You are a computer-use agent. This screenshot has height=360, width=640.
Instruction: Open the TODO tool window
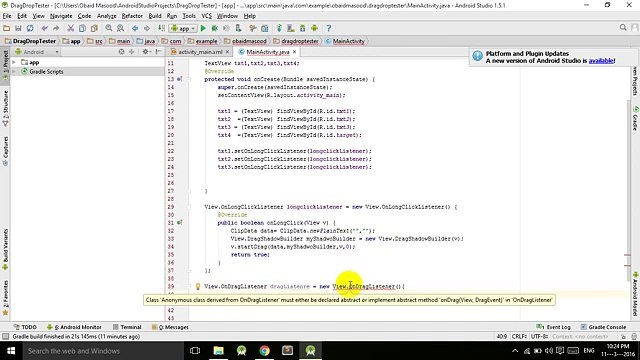coord(25,327)
